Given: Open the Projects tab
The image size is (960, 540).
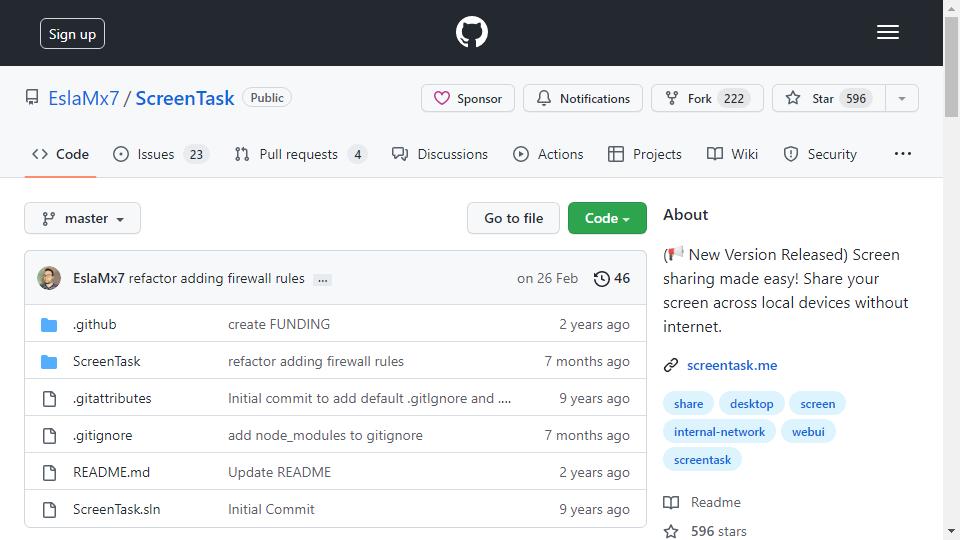Looking at the screenshot, I should click(644, 154).
